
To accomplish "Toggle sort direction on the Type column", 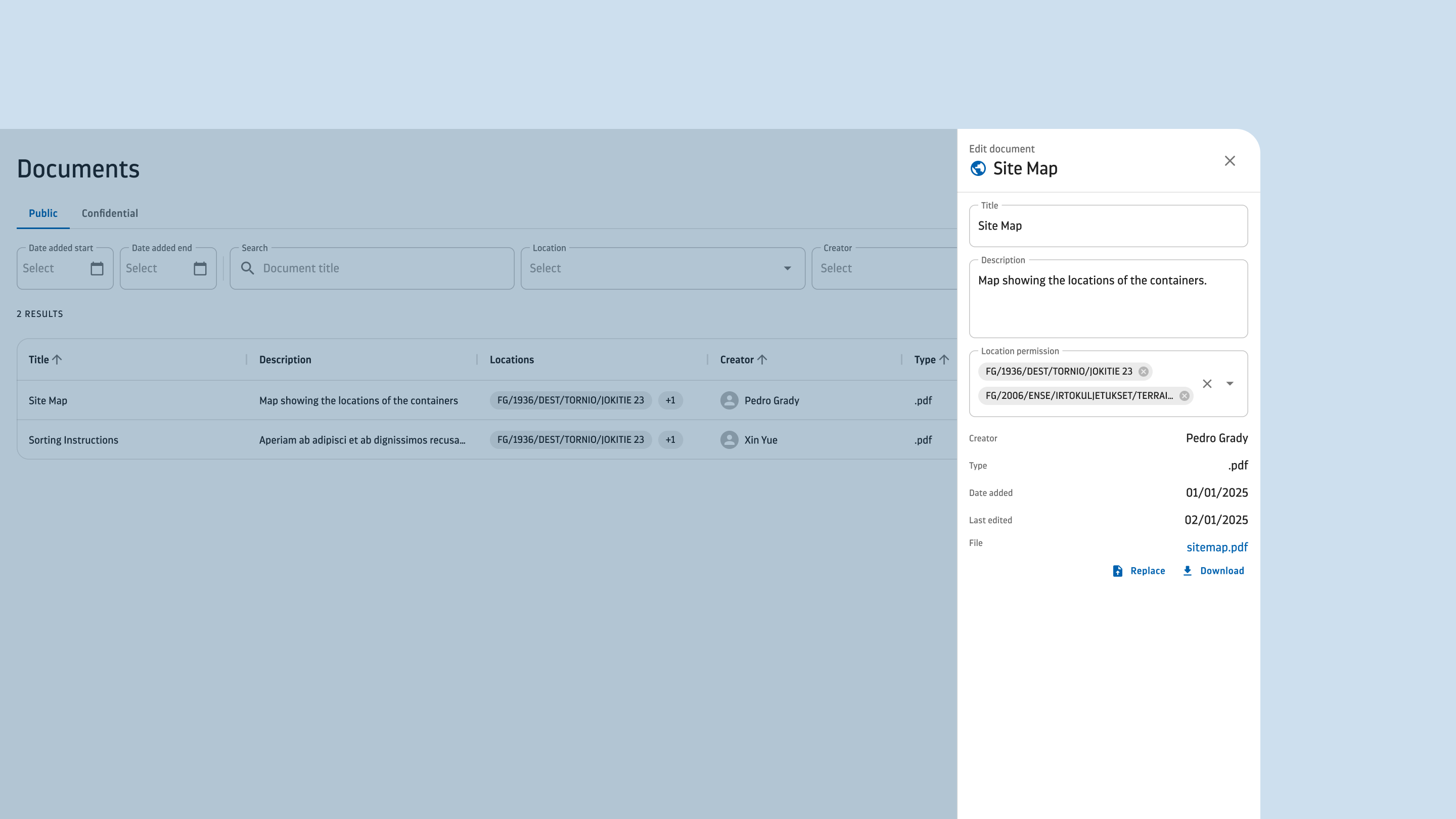I will [x=944, y=359].
